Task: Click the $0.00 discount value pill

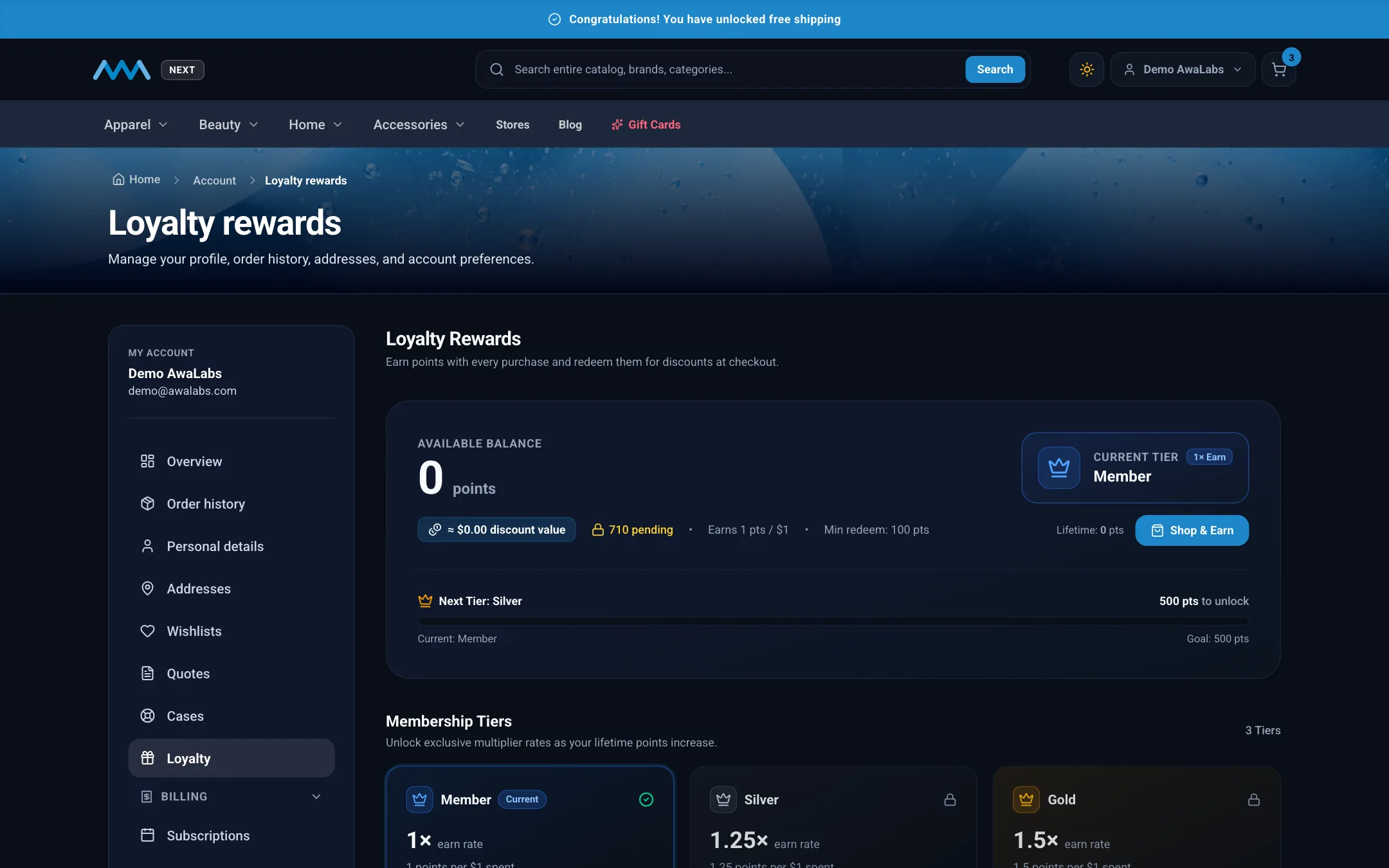Action: pyautogui.click(x=496, y=529)
